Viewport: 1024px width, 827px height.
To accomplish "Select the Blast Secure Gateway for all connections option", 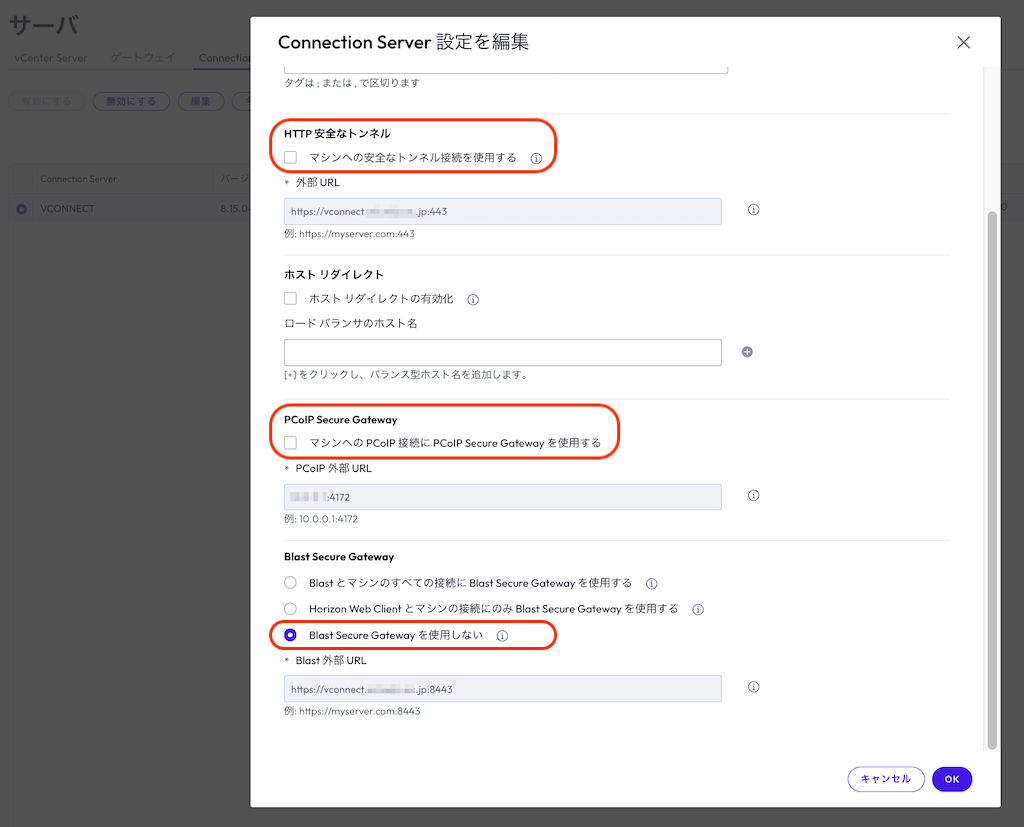I will [290, 583].
